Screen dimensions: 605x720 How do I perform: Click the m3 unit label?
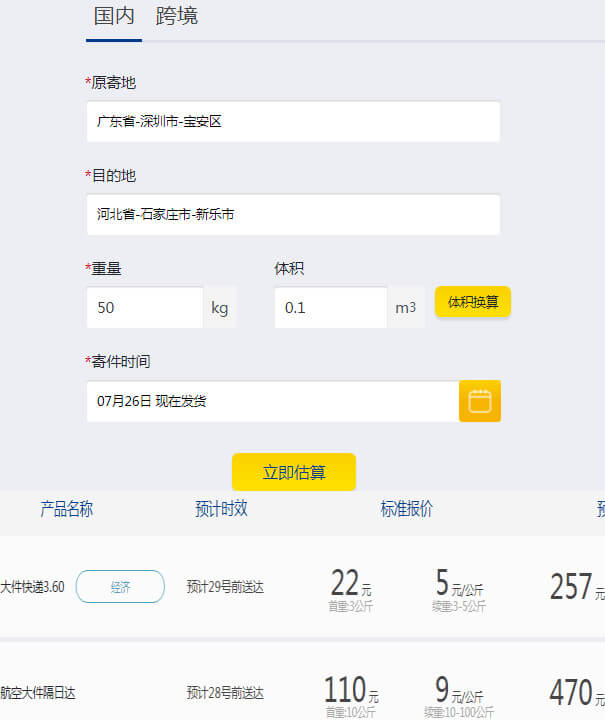pos(406,308)
